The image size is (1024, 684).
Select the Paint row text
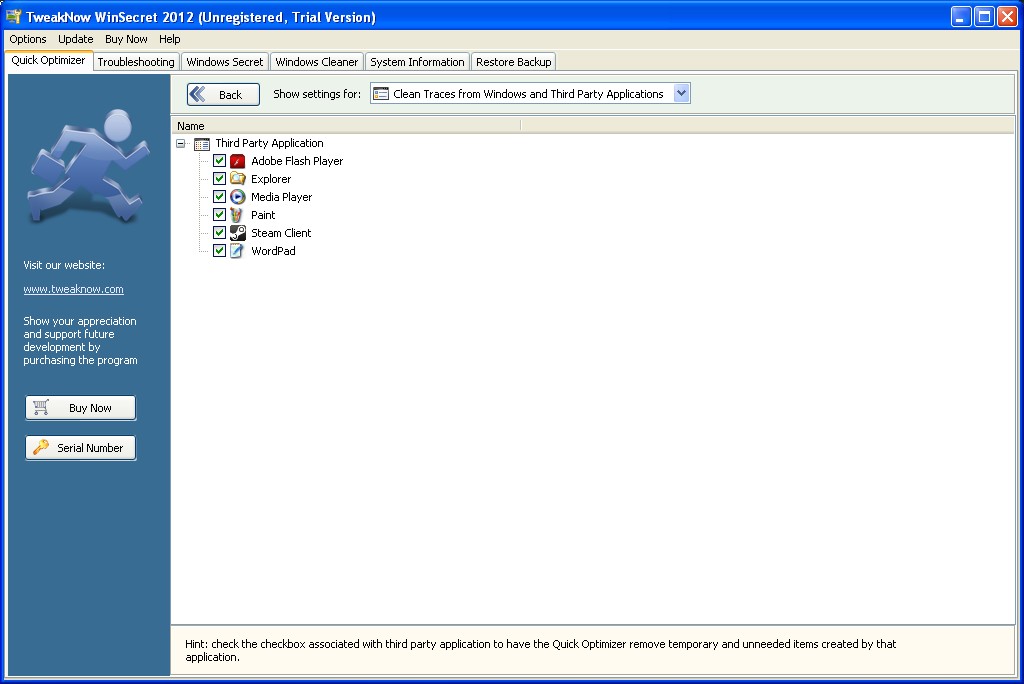click(263, 215)
